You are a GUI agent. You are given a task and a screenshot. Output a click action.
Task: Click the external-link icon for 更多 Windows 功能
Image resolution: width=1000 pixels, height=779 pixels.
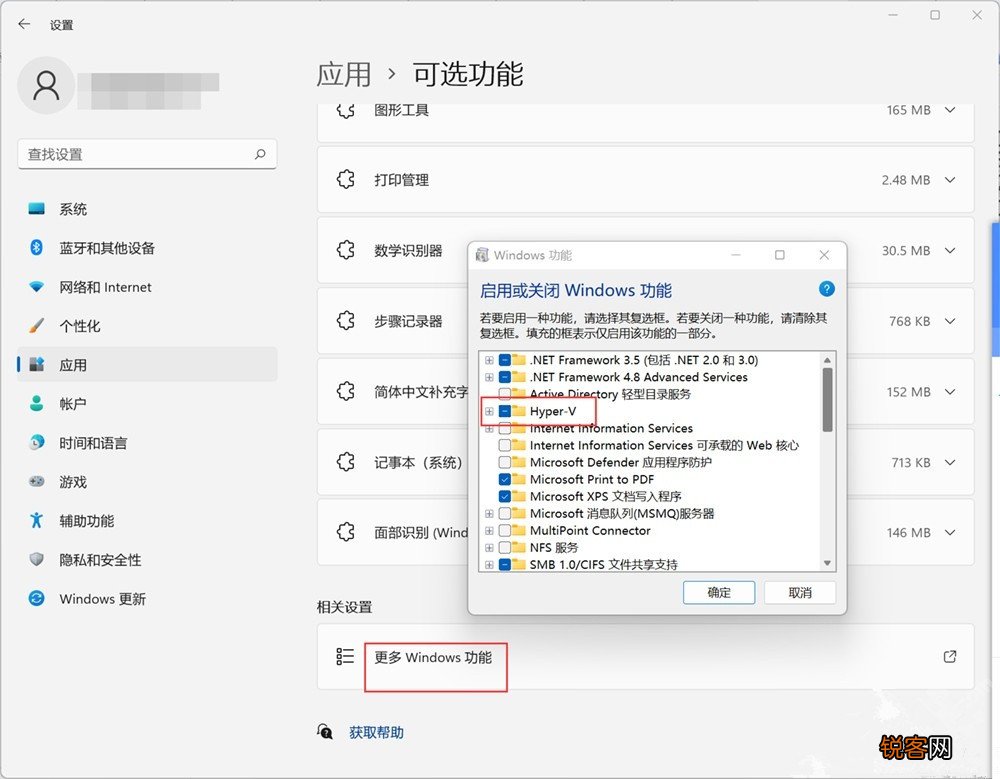950,657
